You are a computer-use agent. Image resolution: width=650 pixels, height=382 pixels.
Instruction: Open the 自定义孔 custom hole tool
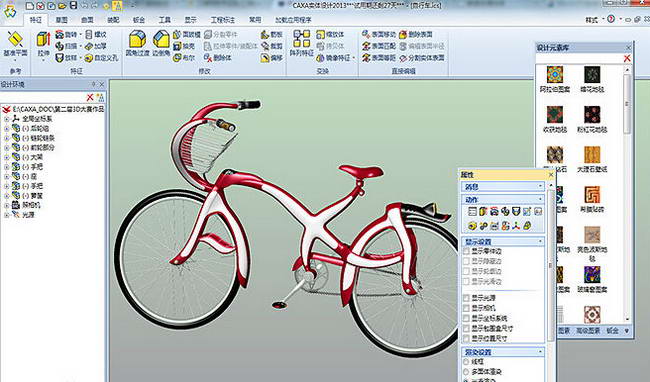102,58
